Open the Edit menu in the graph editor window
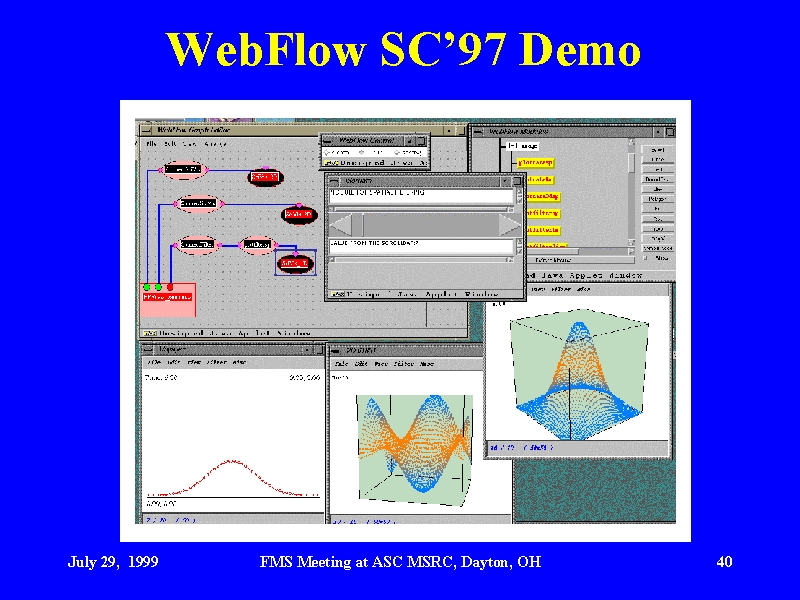 click(170, 144)
